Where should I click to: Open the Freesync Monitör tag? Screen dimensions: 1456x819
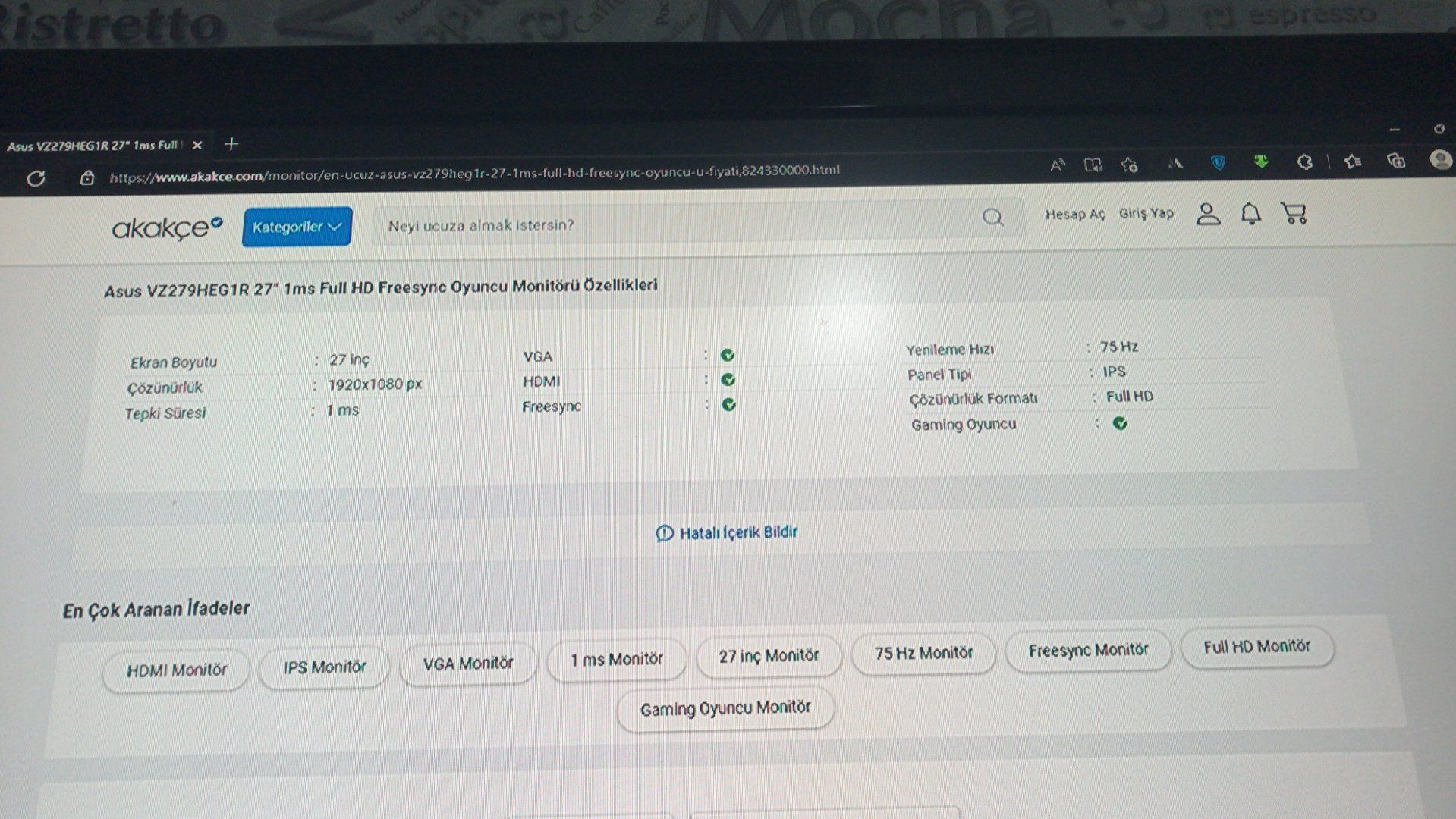[x=1088, y=651]
